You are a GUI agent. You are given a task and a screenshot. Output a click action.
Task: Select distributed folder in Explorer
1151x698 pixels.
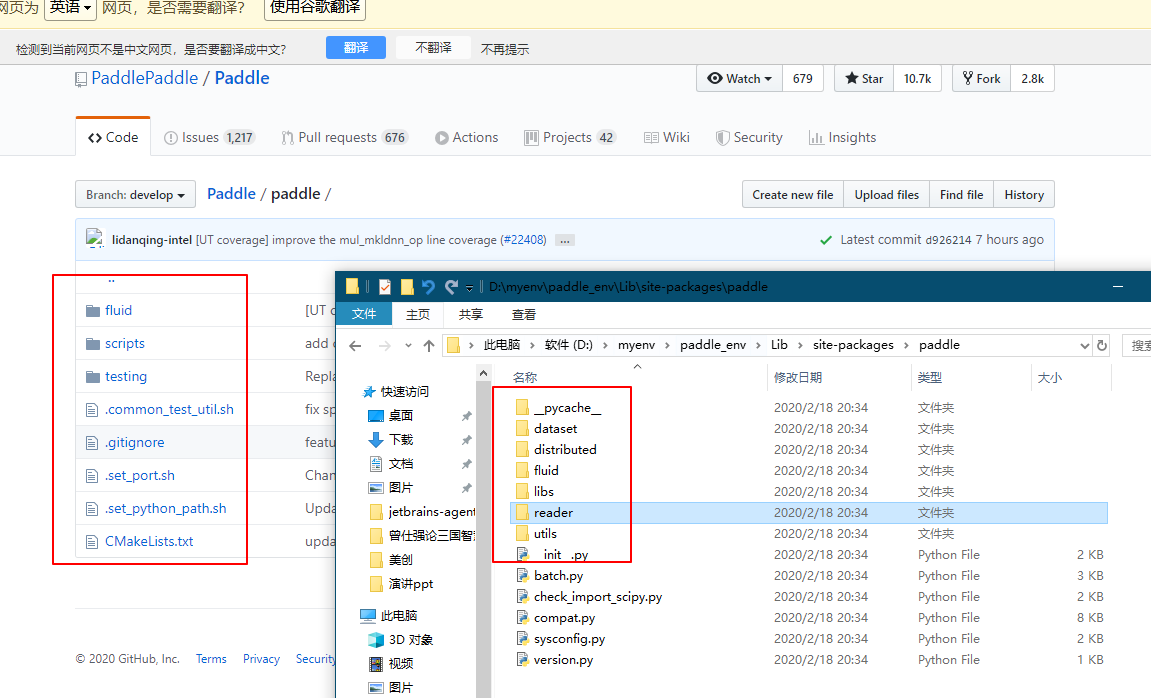565,450
